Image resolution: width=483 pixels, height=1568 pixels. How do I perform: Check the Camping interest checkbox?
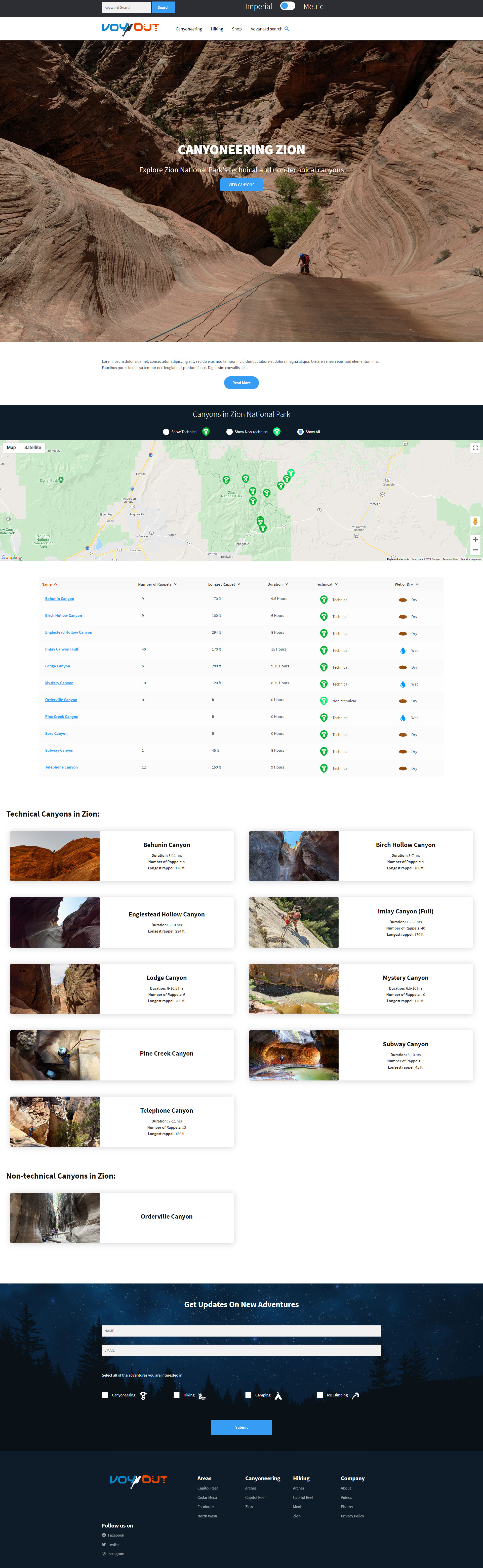[248, 1395]
